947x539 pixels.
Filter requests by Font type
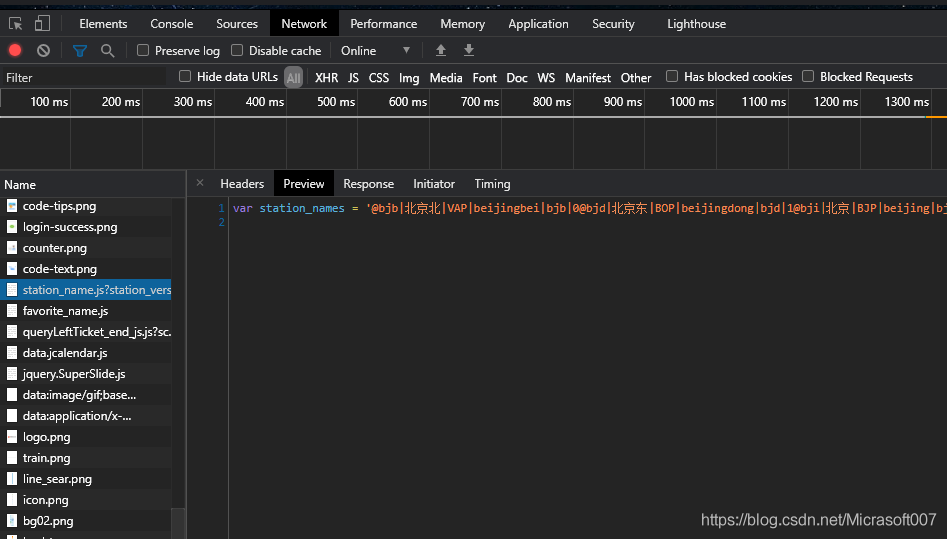point(484,77)
